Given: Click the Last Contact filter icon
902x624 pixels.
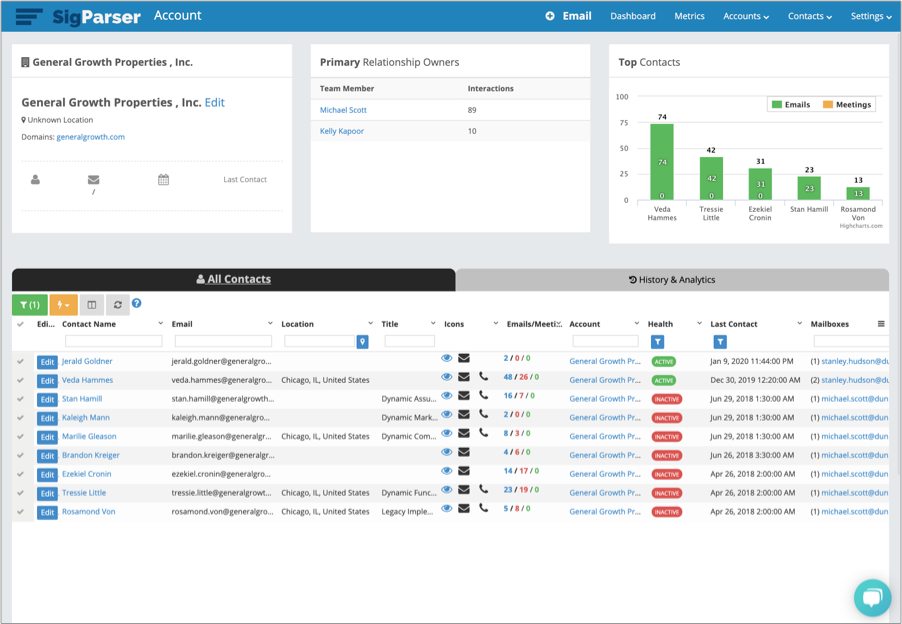Looking at the screenshot, I should [x=720, y=342].
